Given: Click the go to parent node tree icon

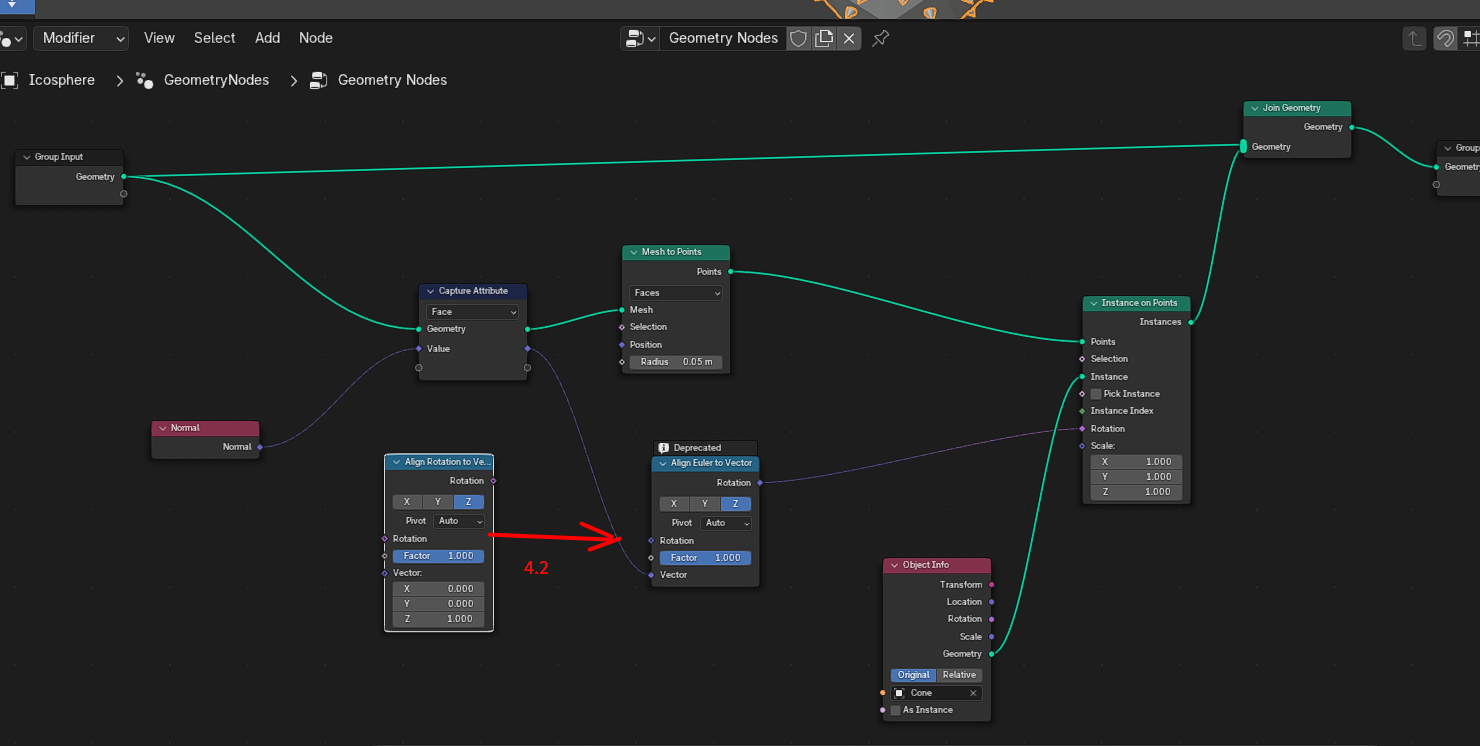Looking at the screenshot, I should [x=1414, y=38].
